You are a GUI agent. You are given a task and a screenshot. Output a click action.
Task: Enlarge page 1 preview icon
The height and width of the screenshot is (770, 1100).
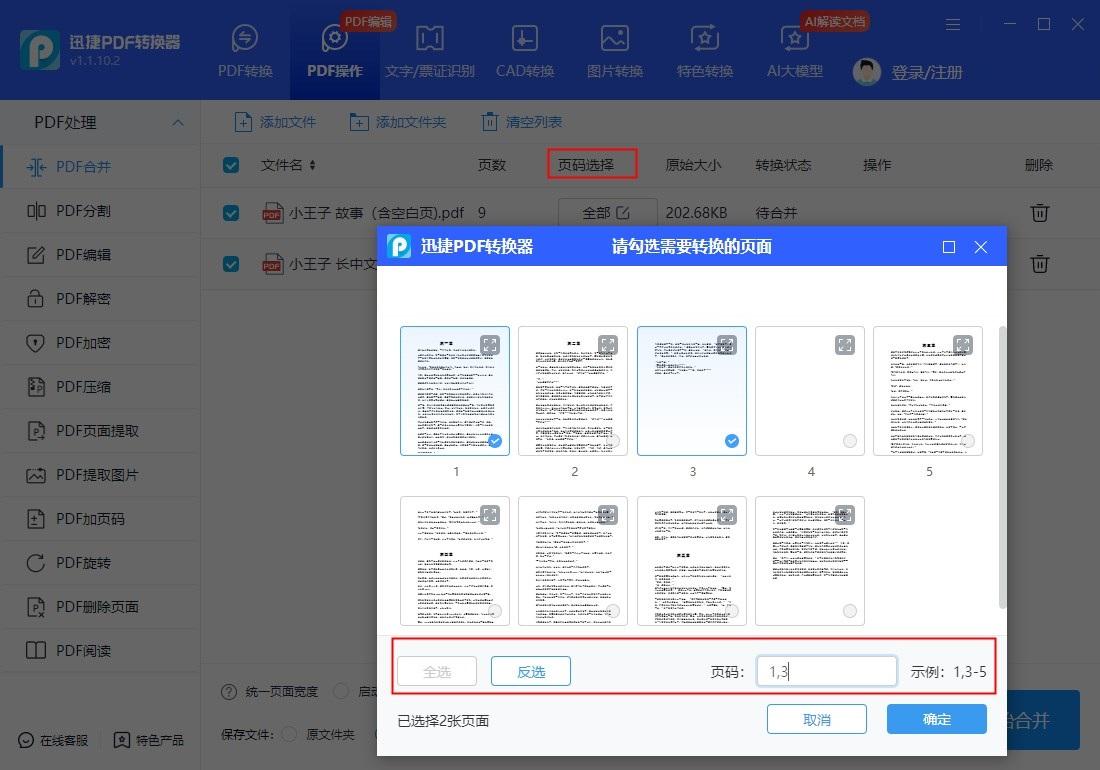(x=490, y=344)
